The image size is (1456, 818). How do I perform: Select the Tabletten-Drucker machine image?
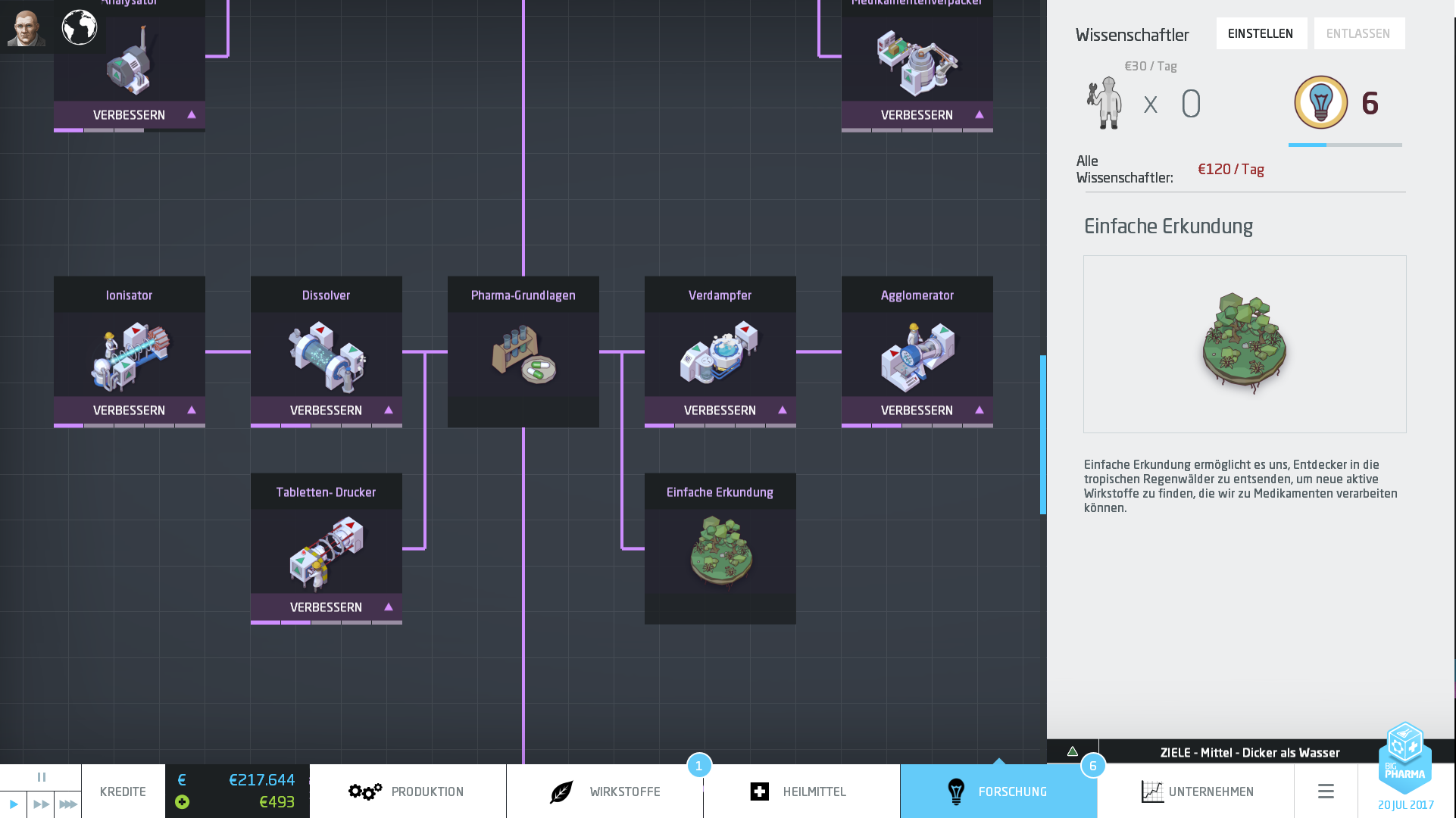click(x=327, y=552)
